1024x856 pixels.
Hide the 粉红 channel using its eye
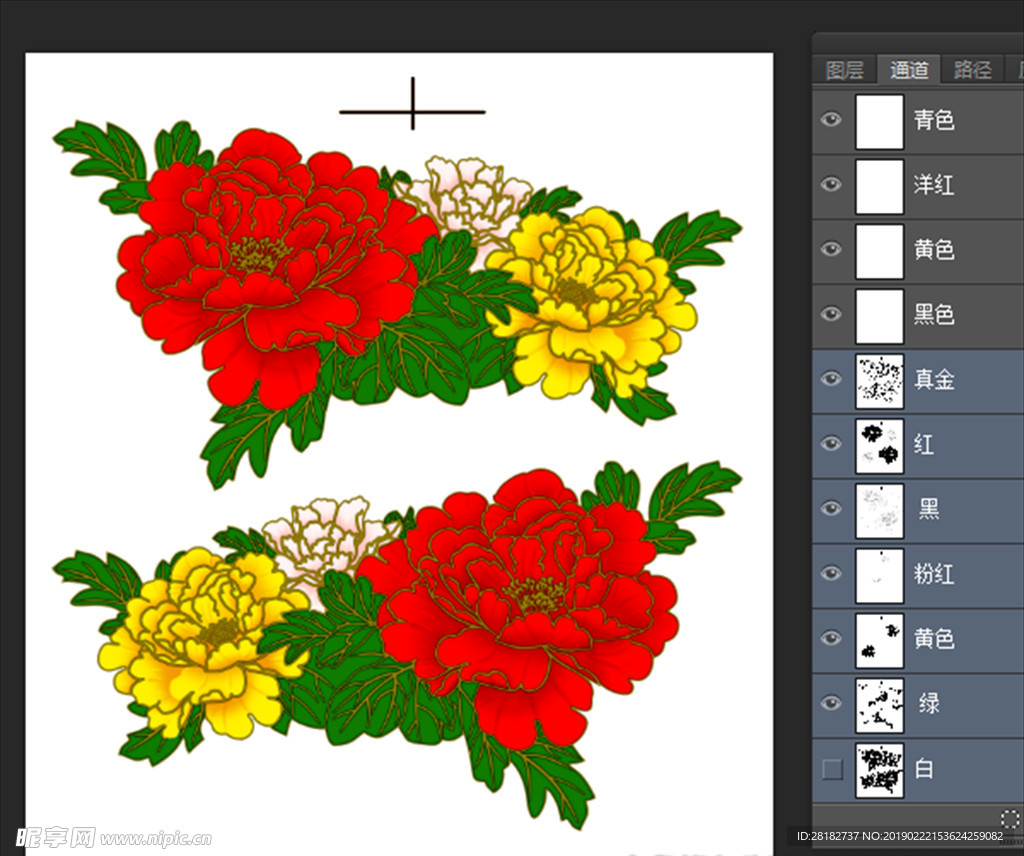(831, 573)
